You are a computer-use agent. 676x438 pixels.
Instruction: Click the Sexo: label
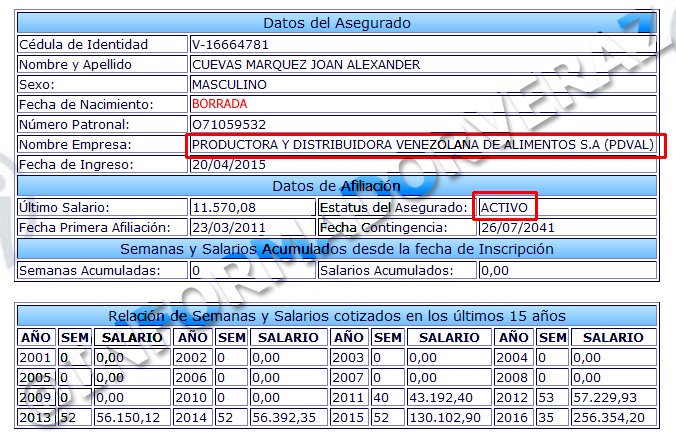(x=37, y=84)
